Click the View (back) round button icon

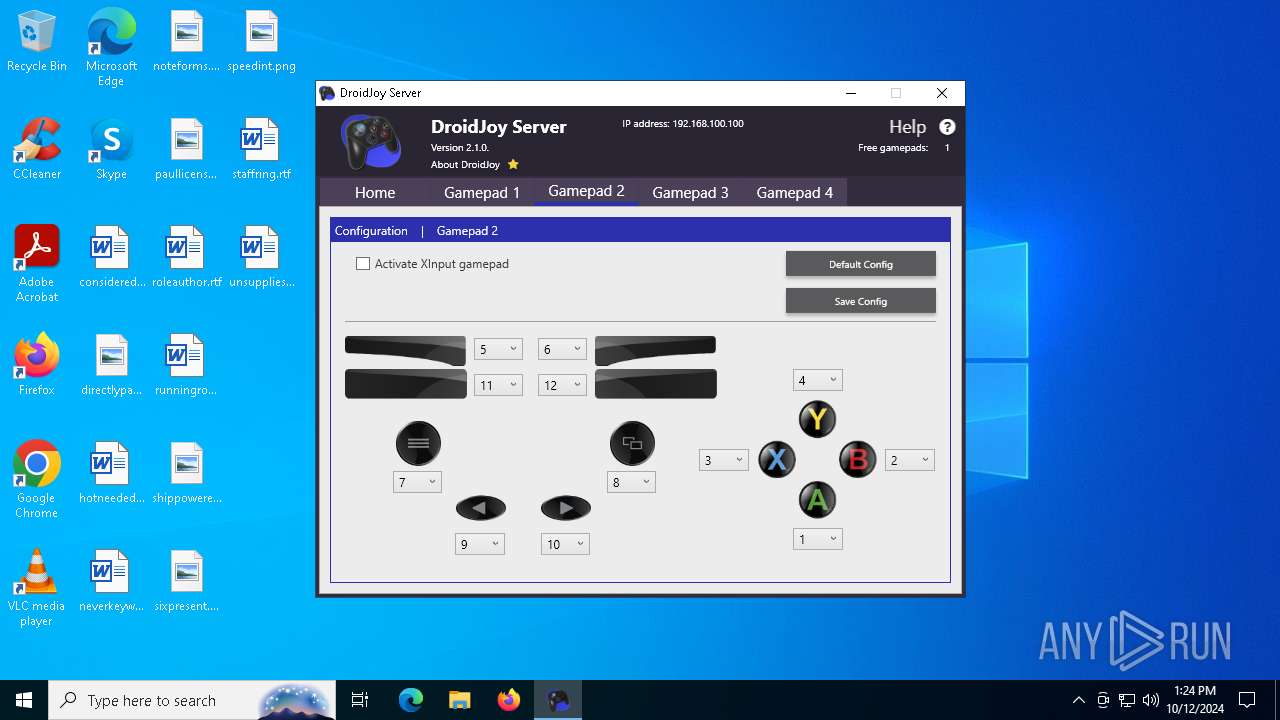coord(632,443)
